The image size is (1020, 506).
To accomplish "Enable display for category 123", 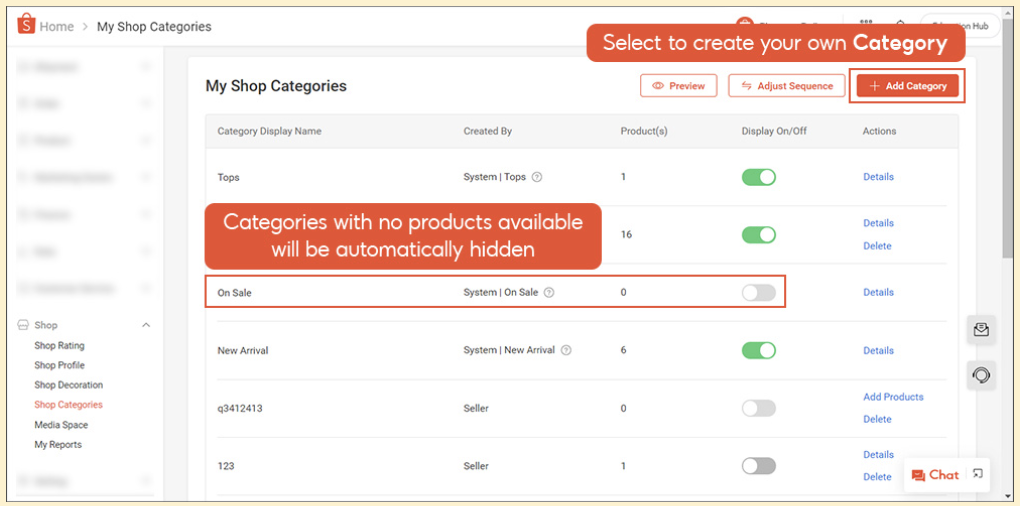I will tap(758, 466).
